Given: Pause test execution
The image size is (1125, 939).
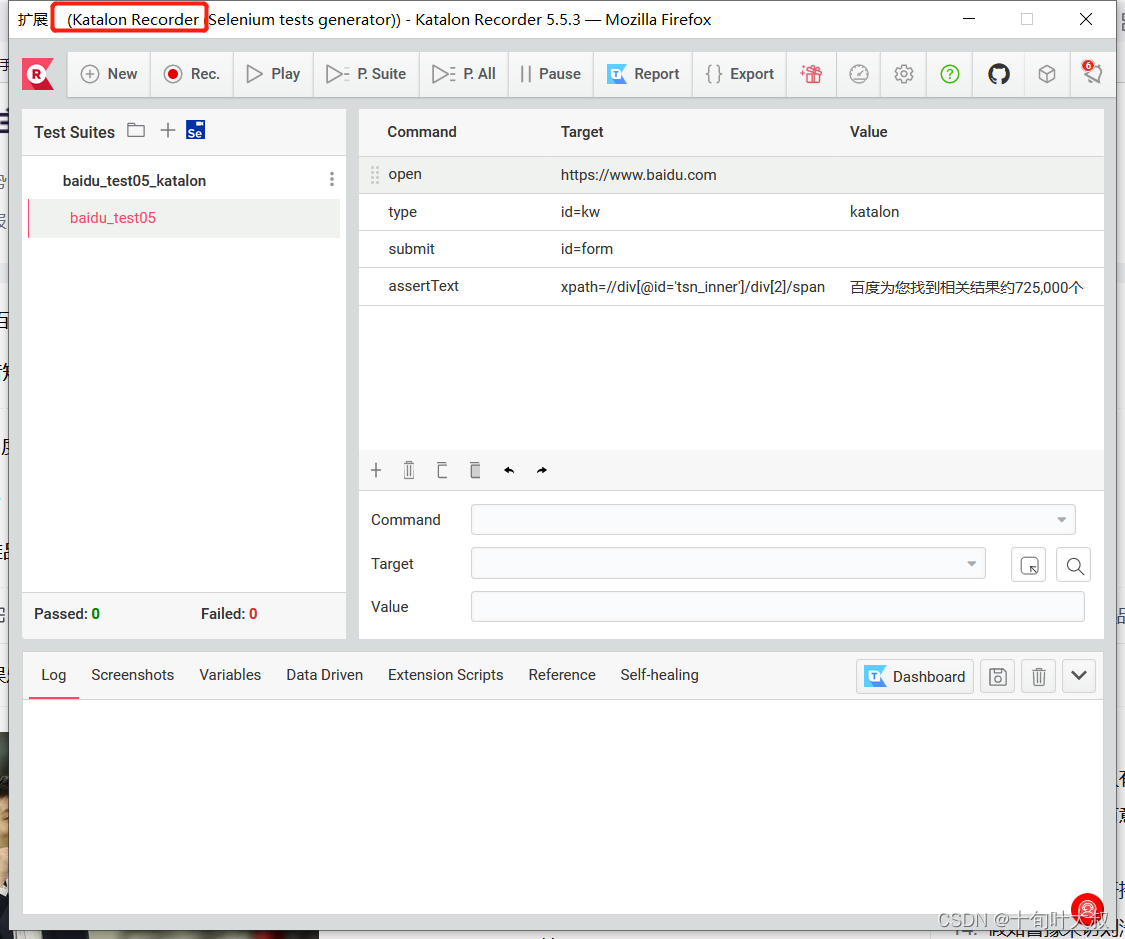Looking at the screenshot, I should (x=550, y=74).
